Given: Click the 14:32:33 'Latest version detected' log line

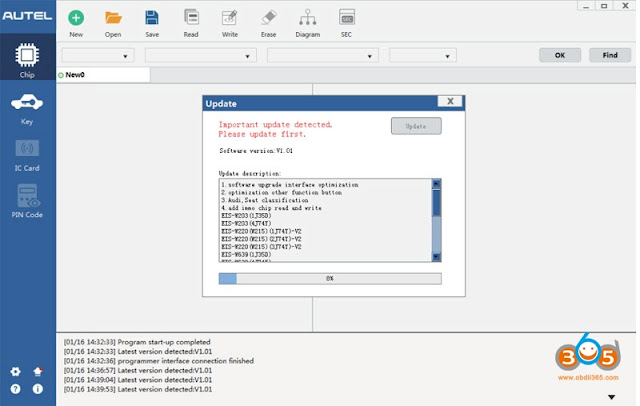Looking at the screenshot, I should click(x=138, y=352).
